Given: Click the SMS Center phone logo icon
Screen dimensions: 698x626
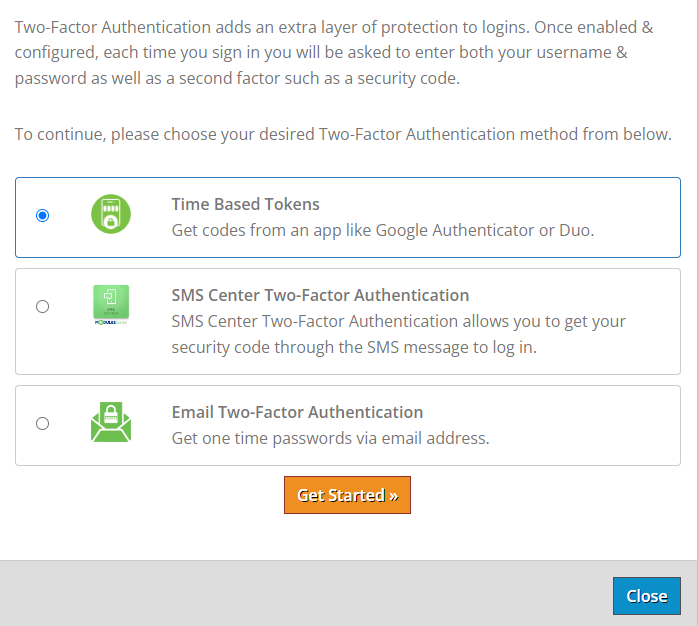Looking at the screenshot, I should [111, 305].
